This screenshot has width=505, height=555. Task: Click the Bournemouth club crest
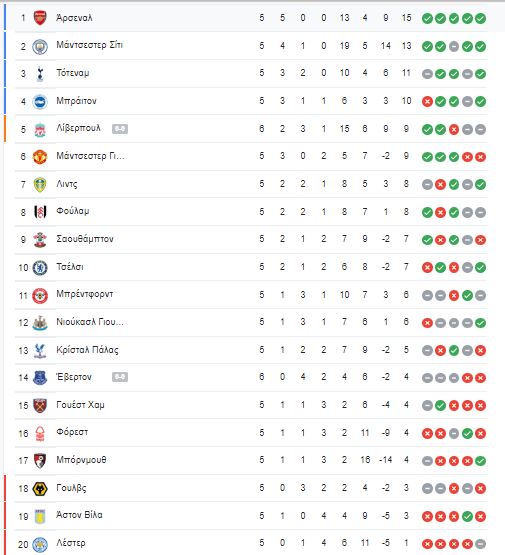40,461
